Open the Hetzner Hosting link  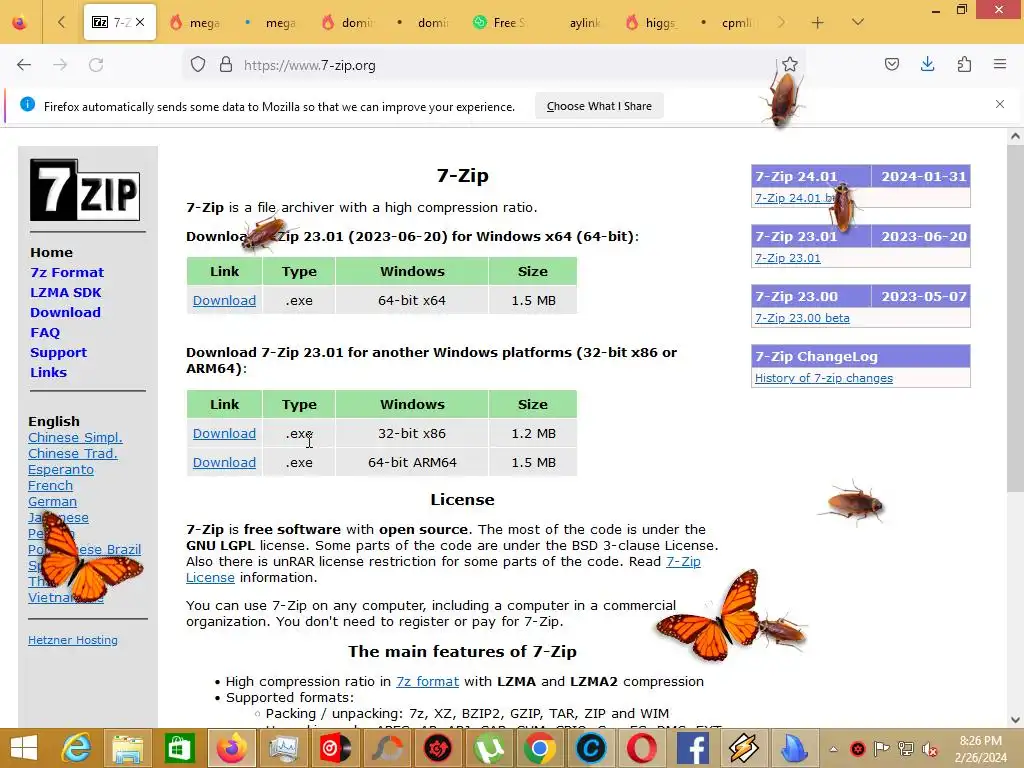[x=72, y=640]
